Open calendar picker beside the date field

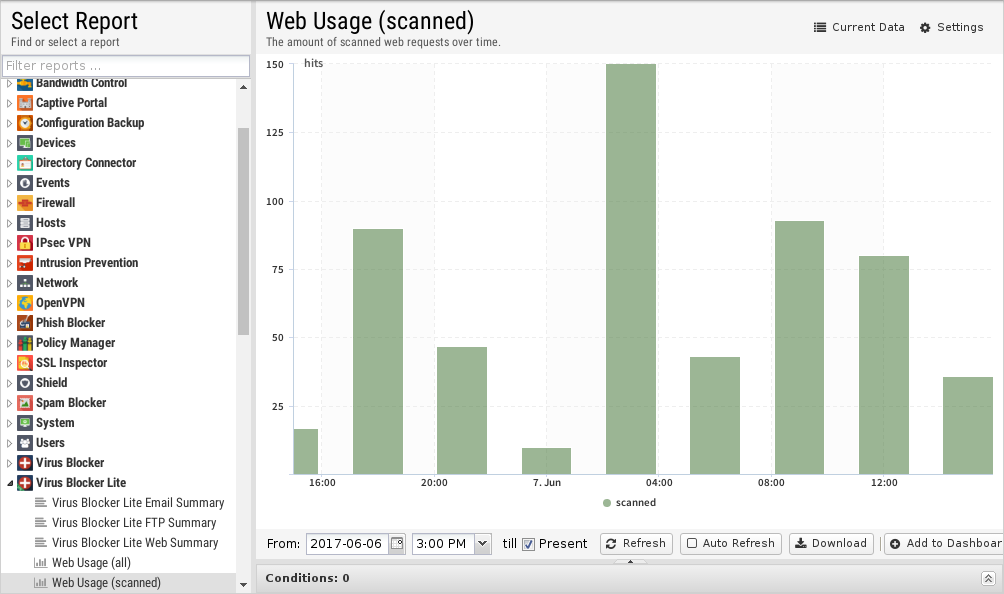click(397, 544)
